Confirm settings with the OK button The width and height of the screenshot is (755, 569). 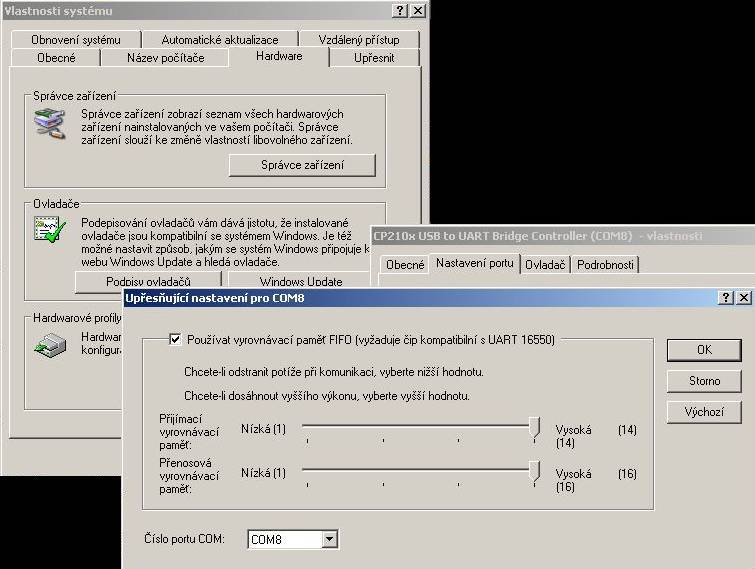pos(704,350)
